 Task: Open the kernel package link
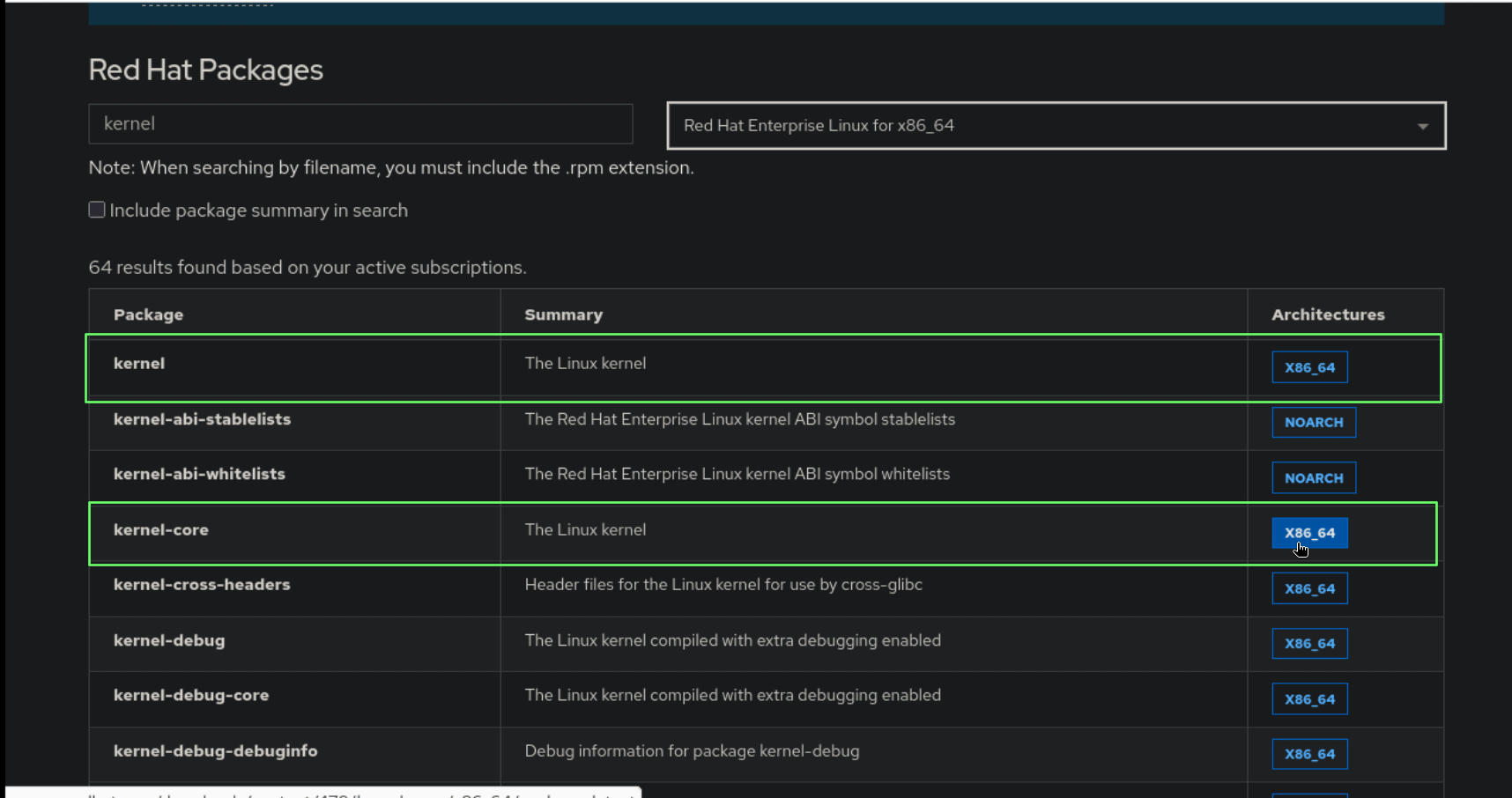(x=139, y=363)
